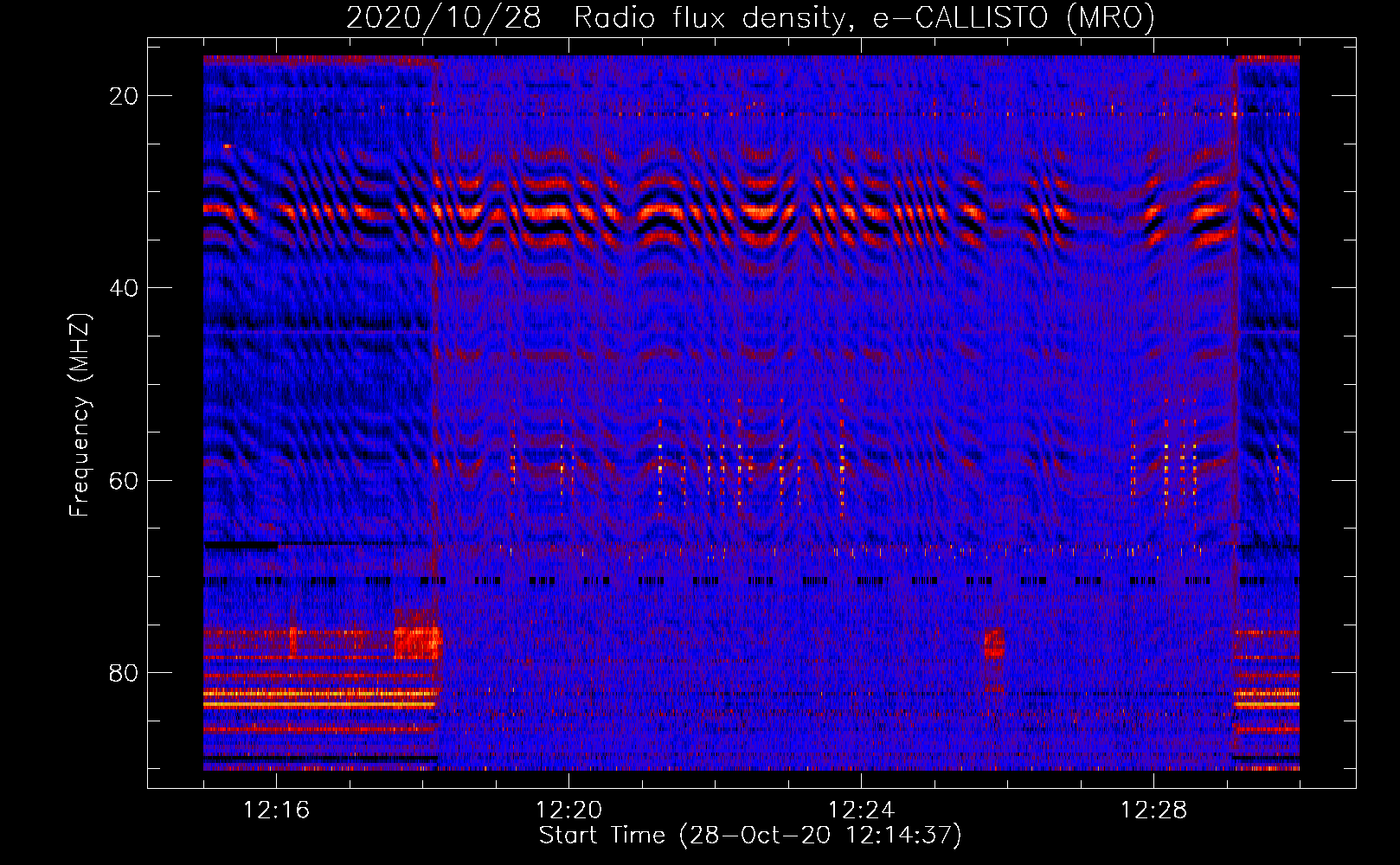Click the 60 MHz frequency tick label

(124, 480)
